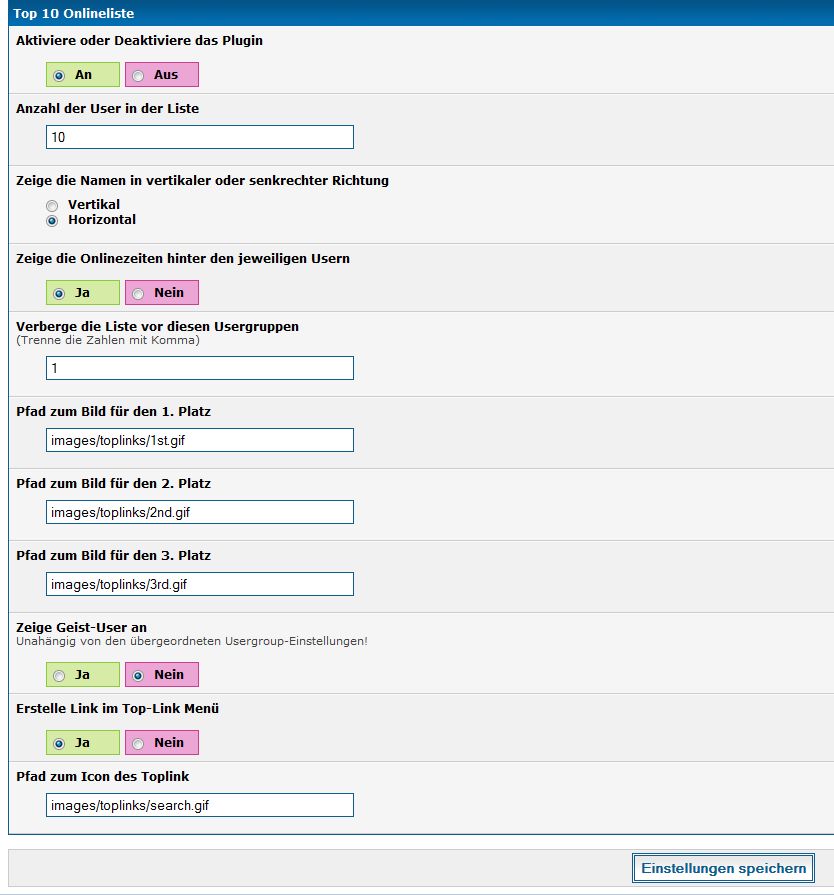Screen dimensions: 834x895
Task: Click the hidden Usergruppen input field
Action: coord(200,368)
